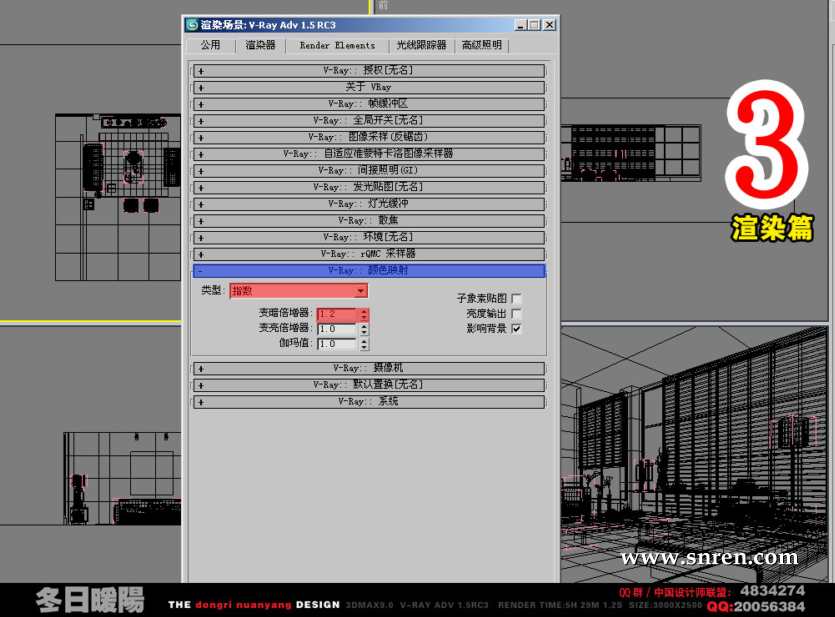Viewport: 835px width, 617px height.
Task: Open the 高级照明 tab
Action: click(x=482, y=45)
